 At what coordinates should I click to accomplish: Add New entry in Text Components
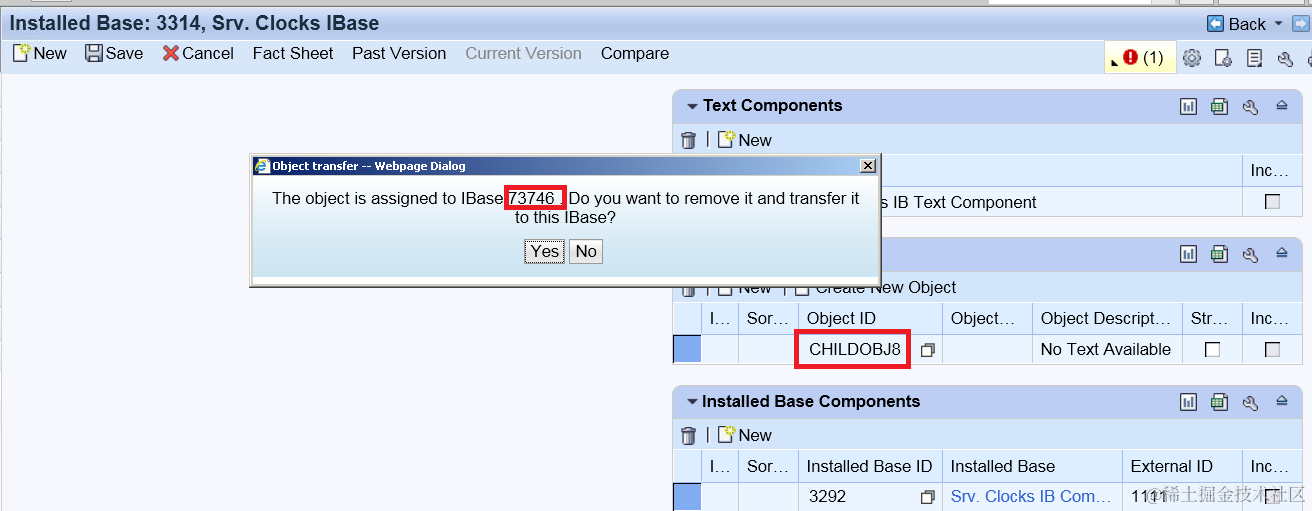coord(745,140)
